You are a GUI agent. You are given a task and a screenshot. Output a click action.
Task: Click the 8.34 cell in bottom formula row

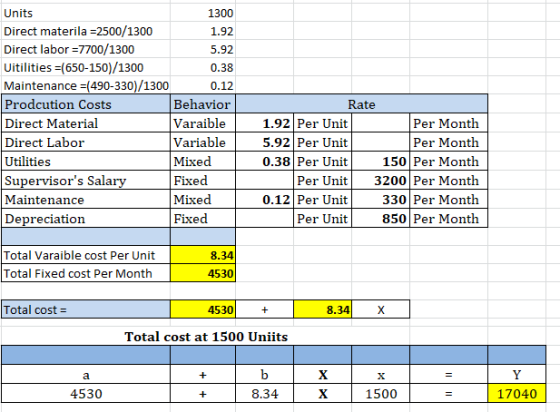coord(264,393)
